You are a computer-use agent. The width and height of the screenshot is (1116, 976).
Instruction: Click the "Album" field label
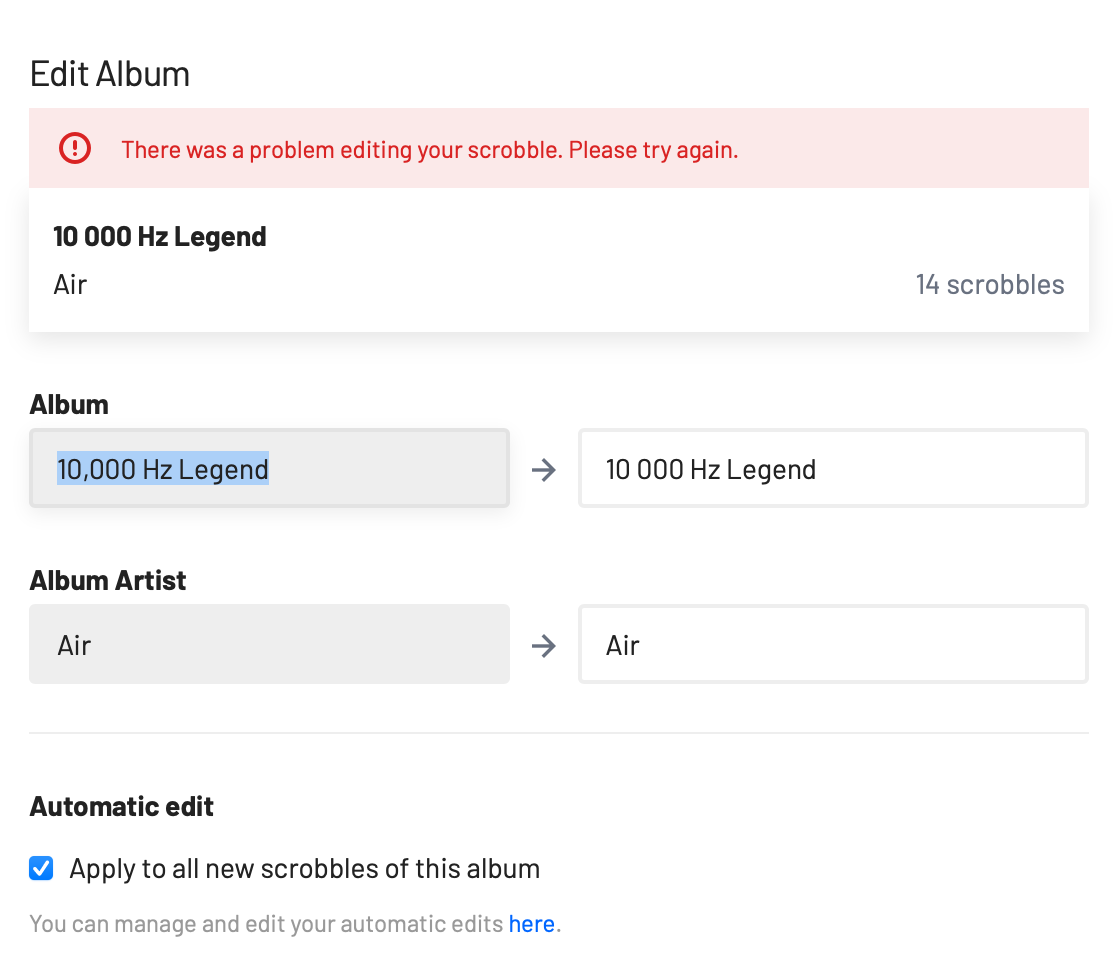click(x=69, y=405)
